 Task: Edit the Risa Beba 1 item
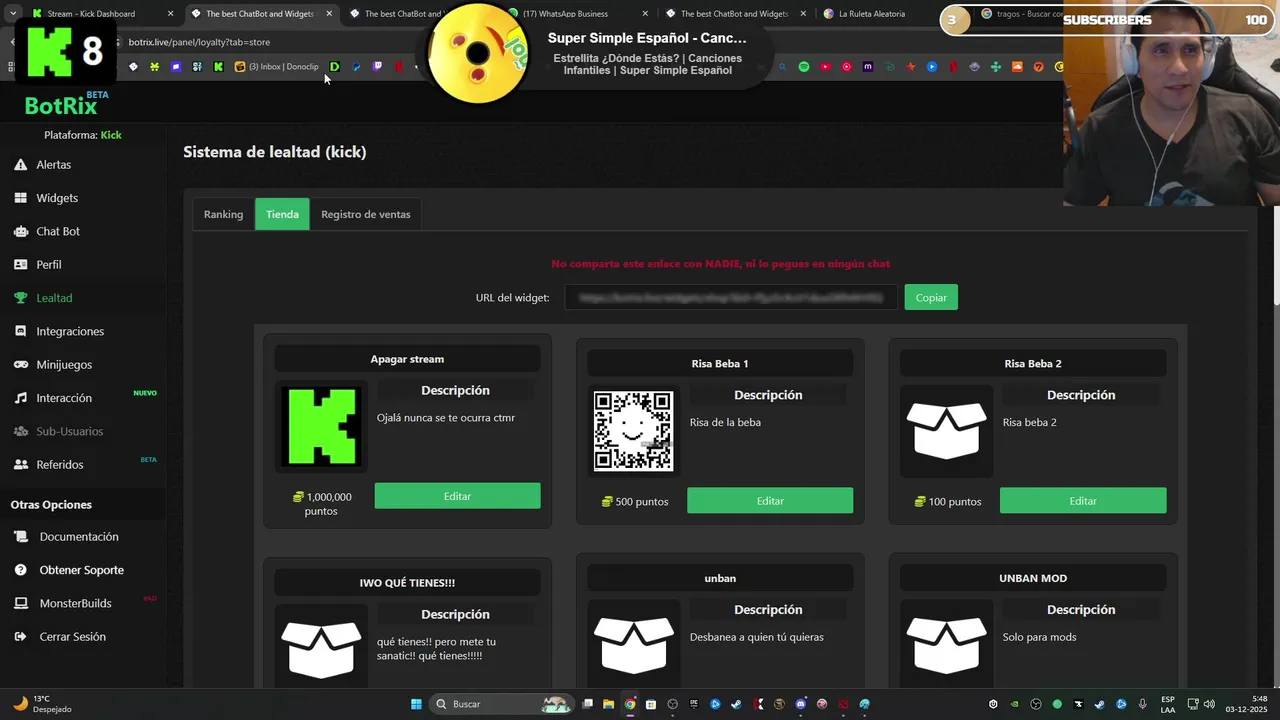pos(770,501)
